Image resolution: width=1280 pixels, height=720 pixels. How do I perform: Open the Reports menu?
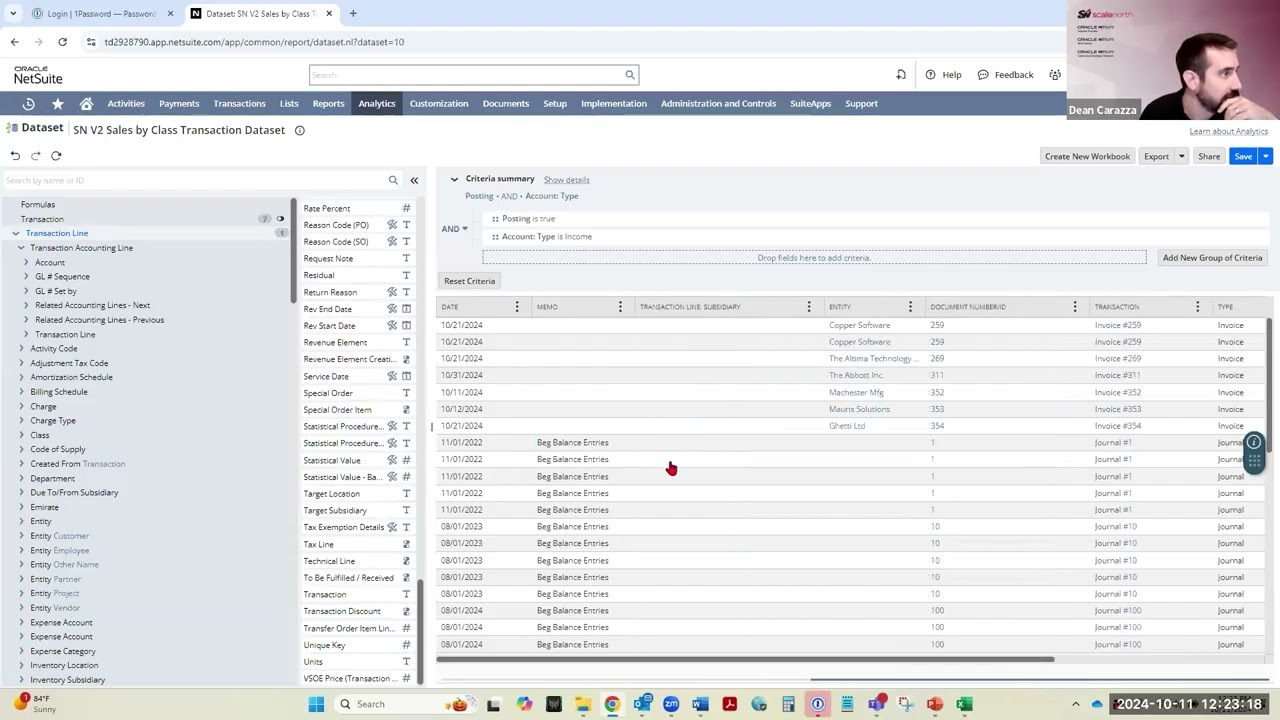[x=328, y=104]
